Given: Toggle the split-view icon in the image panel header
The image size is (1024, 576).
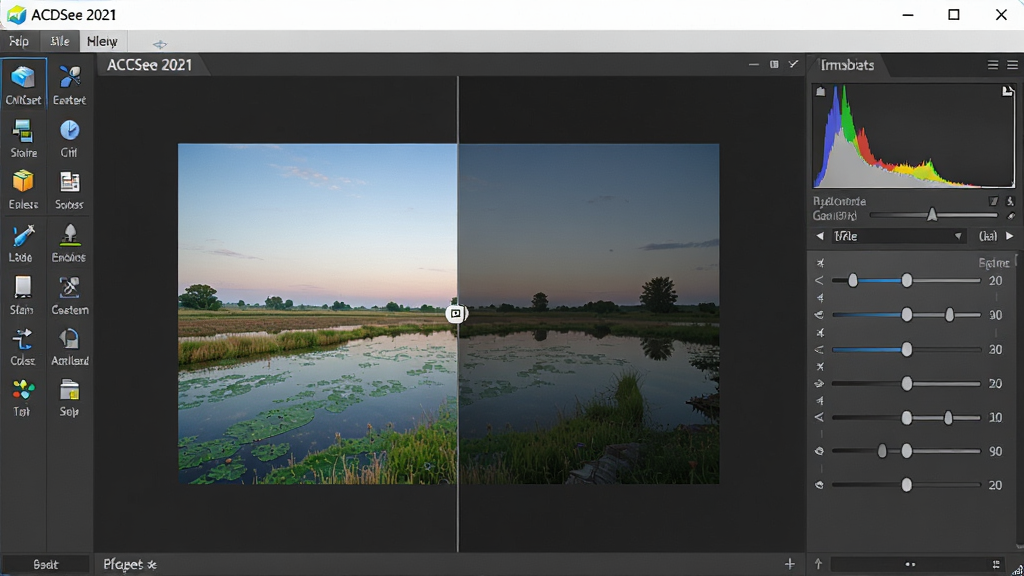Looking at the screenshot, I should (774, 64).
